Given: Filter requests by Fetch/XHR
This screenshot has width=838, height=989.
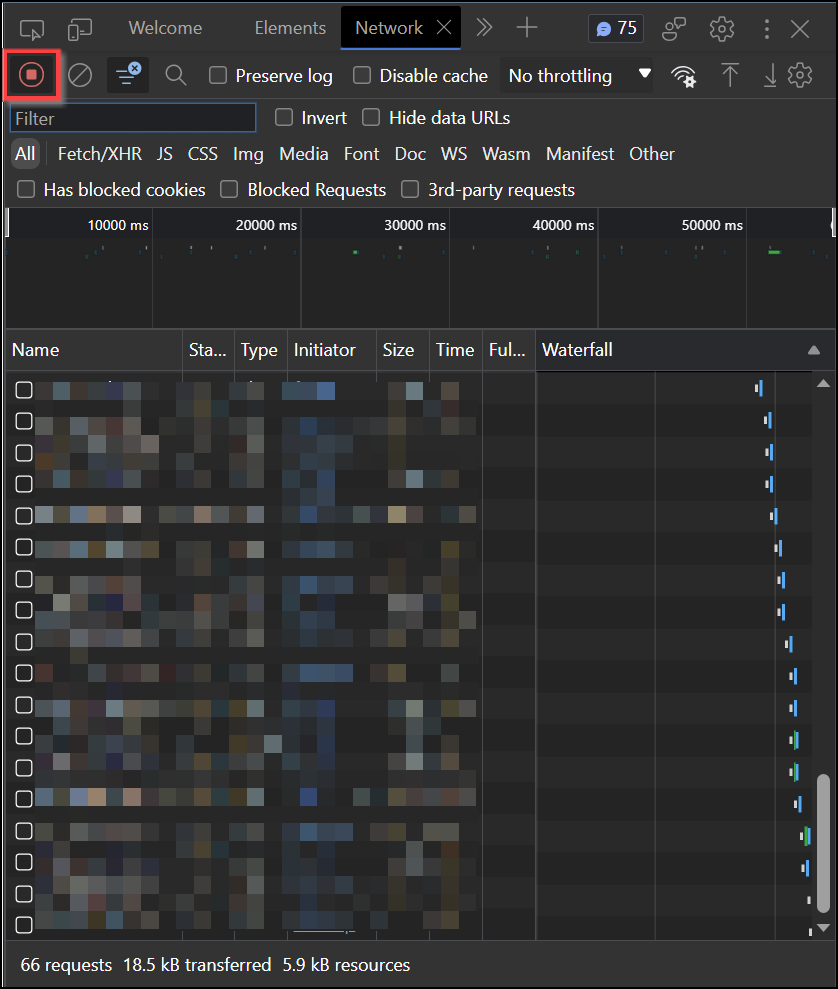Looking at the screenshot, I should click(100, 154).
